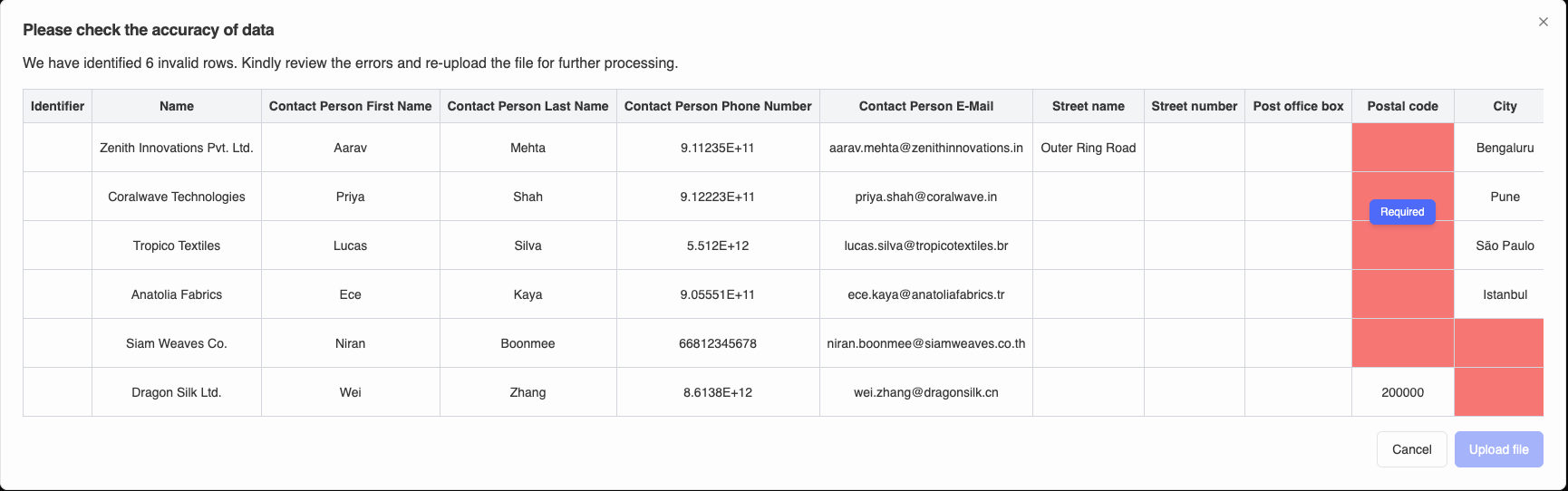Screen dimensions: 1568x491
Task: Select the Postal code column header
Action: pyautogui.click(x=1402, y=106)
